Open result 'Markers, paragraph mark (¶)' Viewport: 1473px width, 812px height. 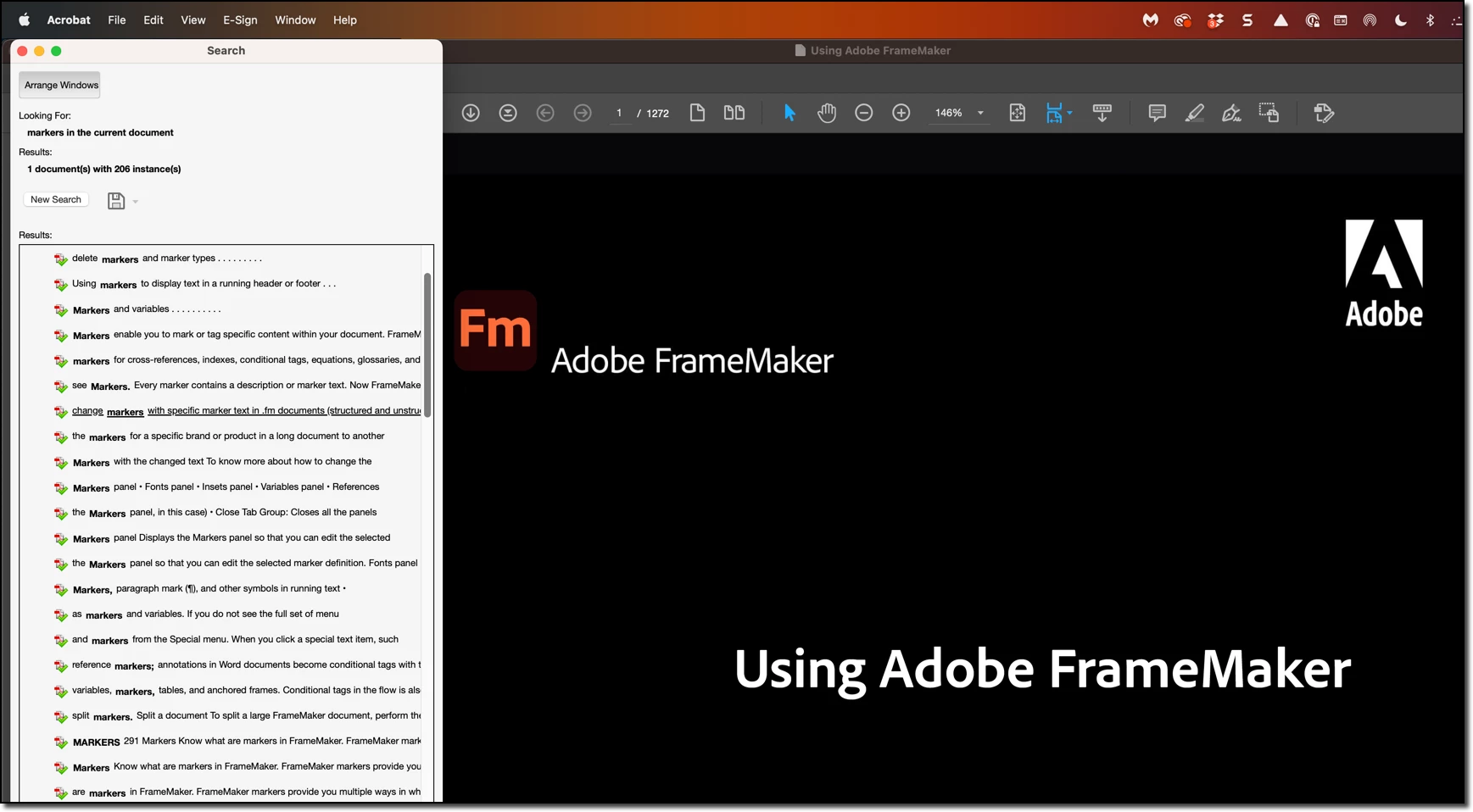[209, 589]
